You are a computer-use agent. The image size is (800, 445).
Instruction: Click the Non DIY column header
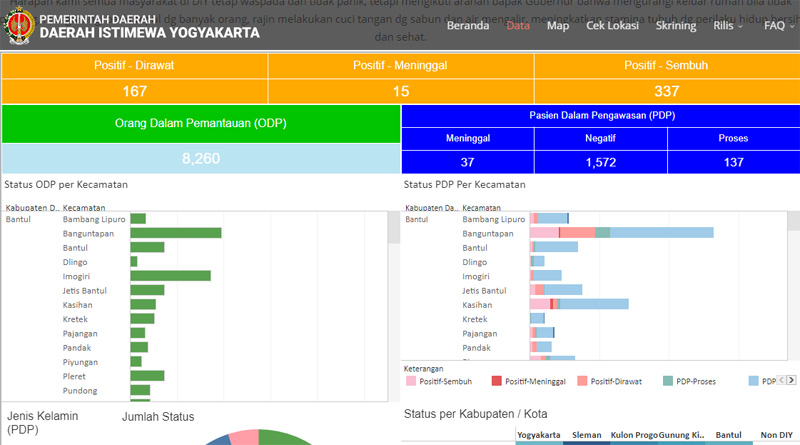point(777,435)
